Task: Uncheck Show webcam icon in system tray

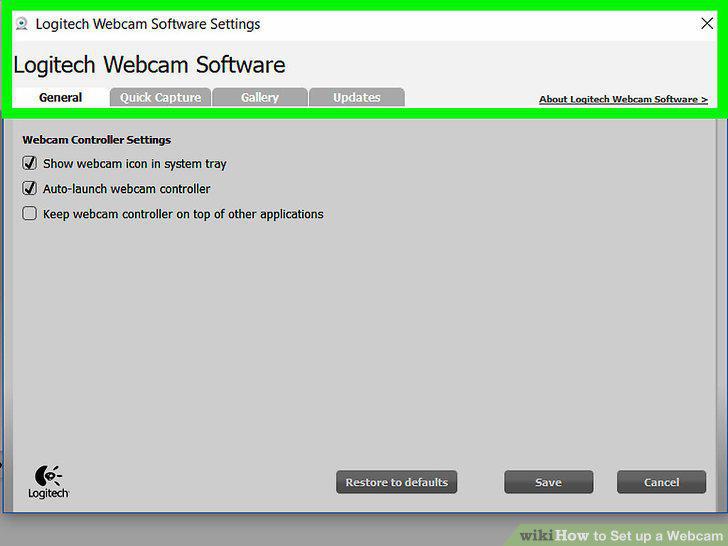Action: click(29, 163)
